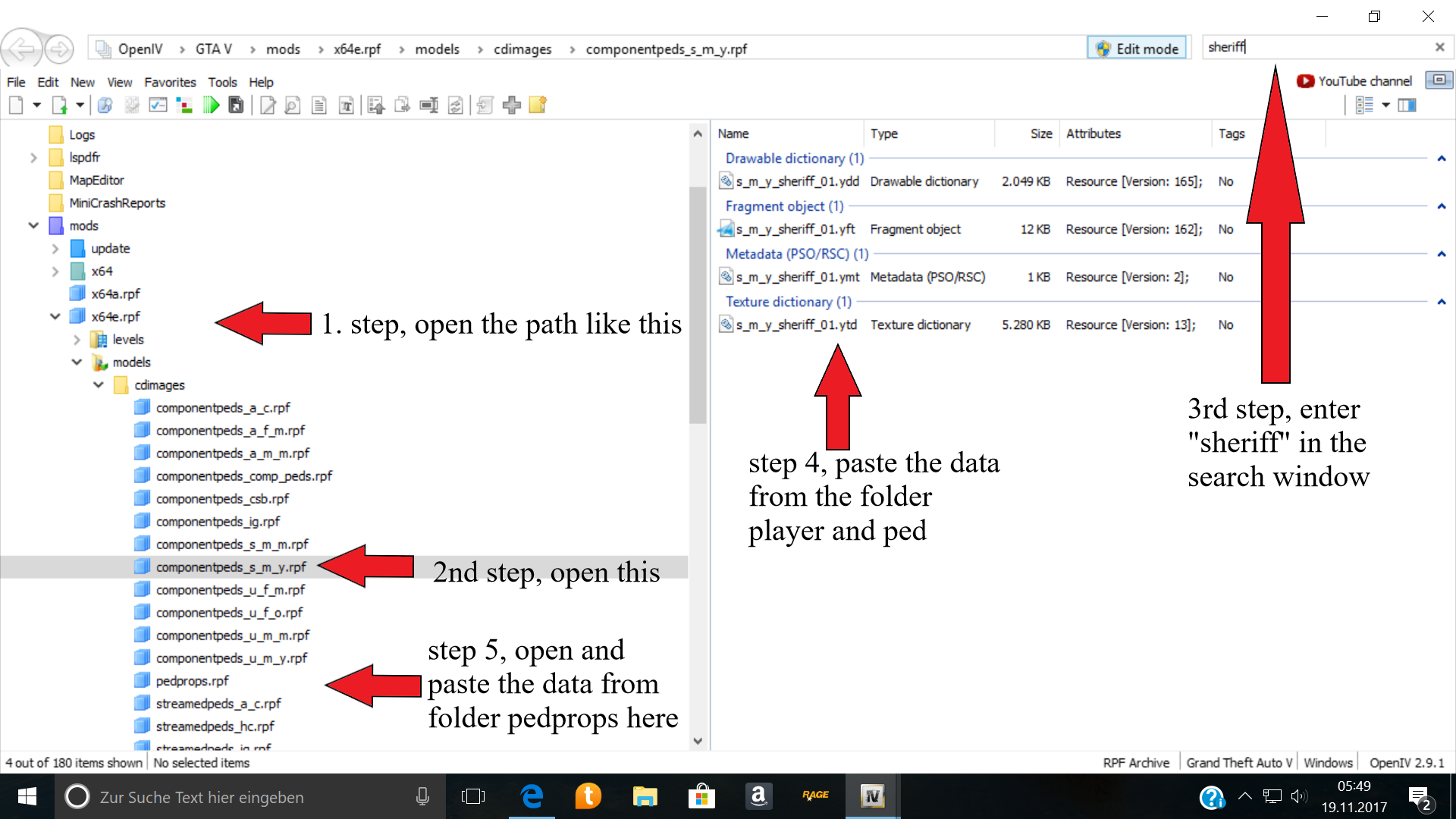Toggle the preview pane layout icon
This screenshot has height=819, width=1456.
pyautogui.click(x=1407, y=105)
